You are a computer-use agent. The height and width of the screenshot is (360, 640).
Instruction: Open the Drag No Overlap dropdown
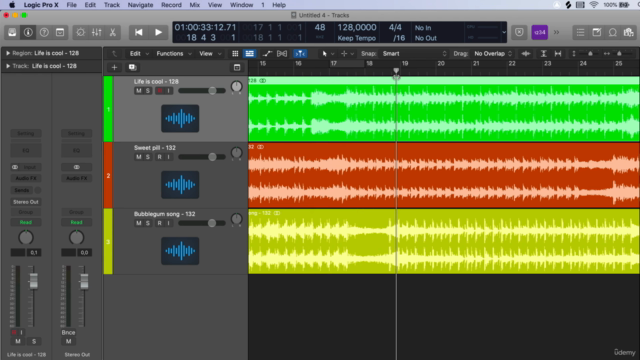[x=493, y=53]
